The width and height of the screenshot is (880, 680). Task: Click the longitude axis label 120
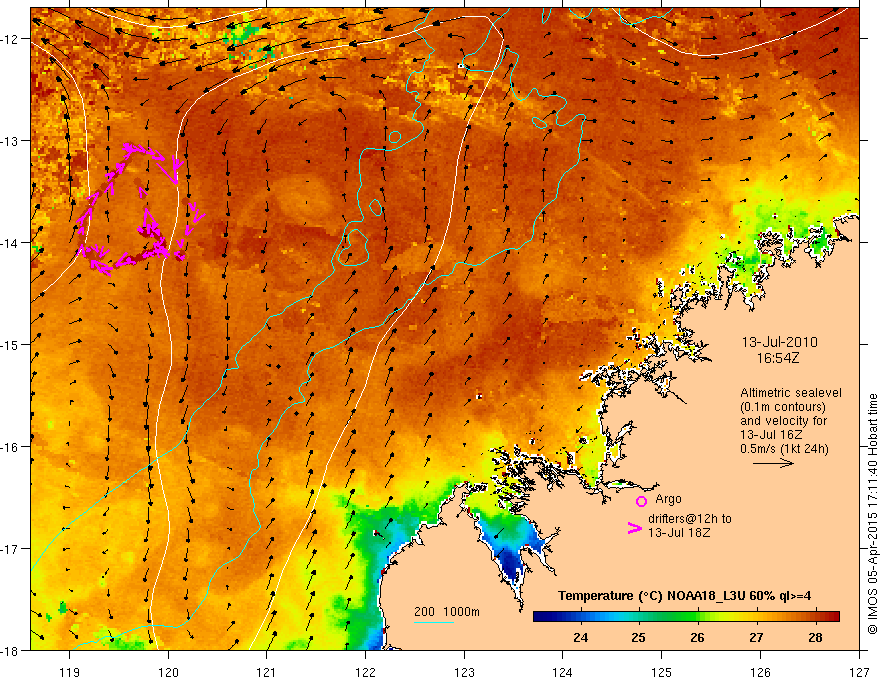[168, 672]
